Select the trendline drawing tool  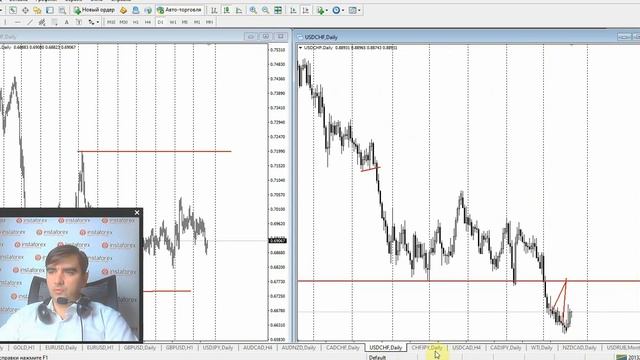(29, 22)
